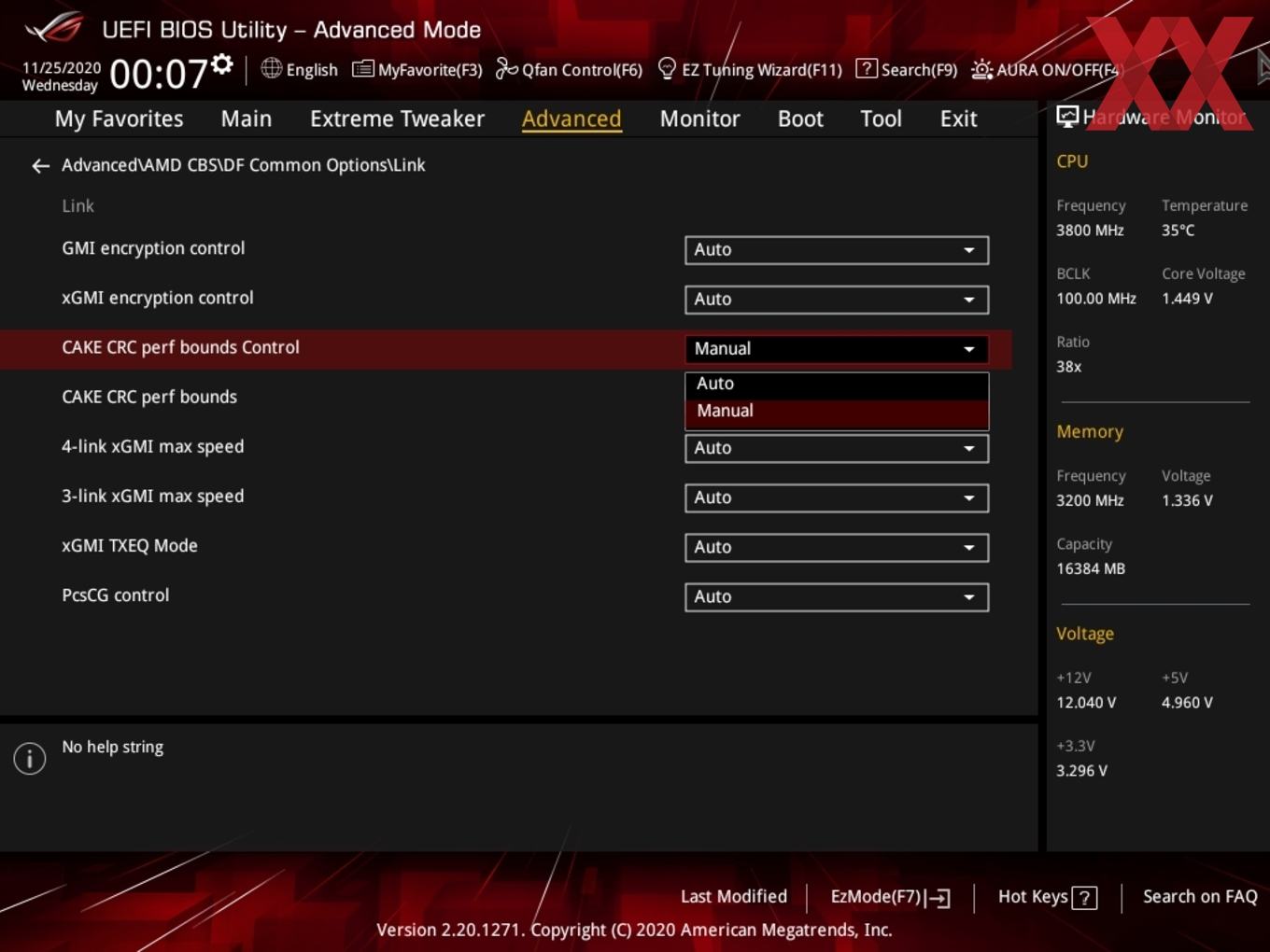1270x952 pixels.
Task: Switch to the Extreme Tweaker tab
Action: tap(397, 119)
